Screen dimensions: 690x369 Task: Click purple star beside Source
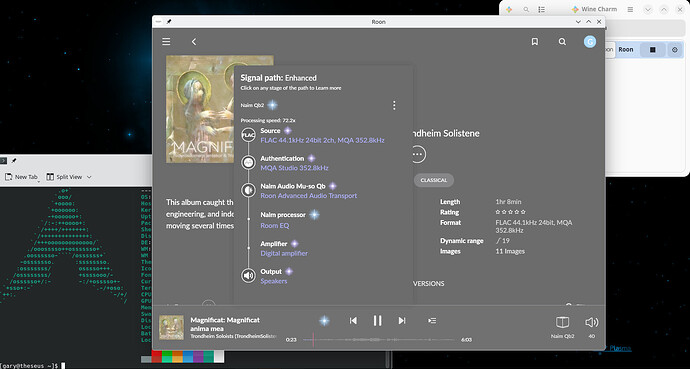287,131
